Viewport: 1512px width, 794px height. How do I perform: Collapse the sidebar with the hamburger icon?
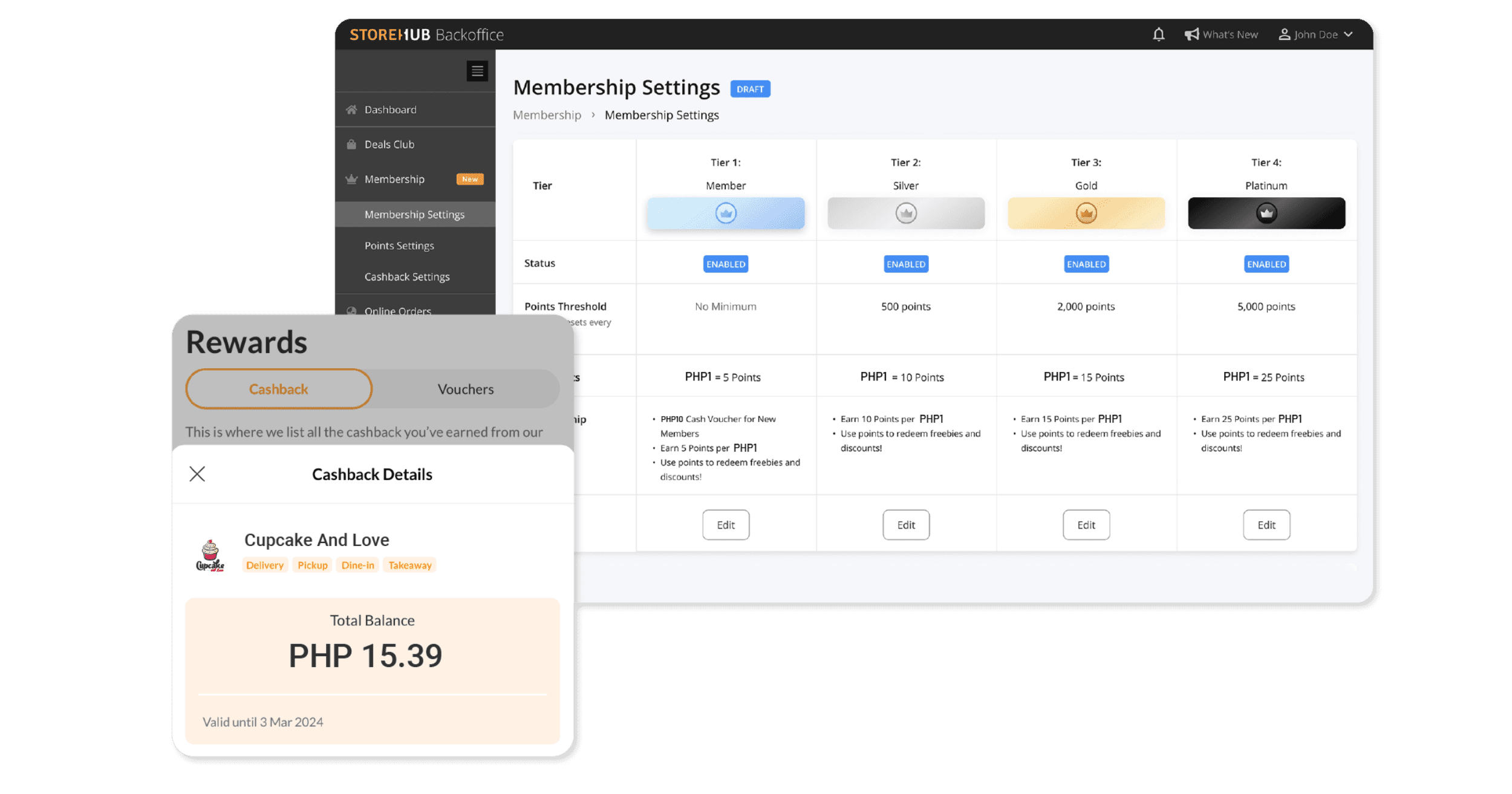(477, 71)
